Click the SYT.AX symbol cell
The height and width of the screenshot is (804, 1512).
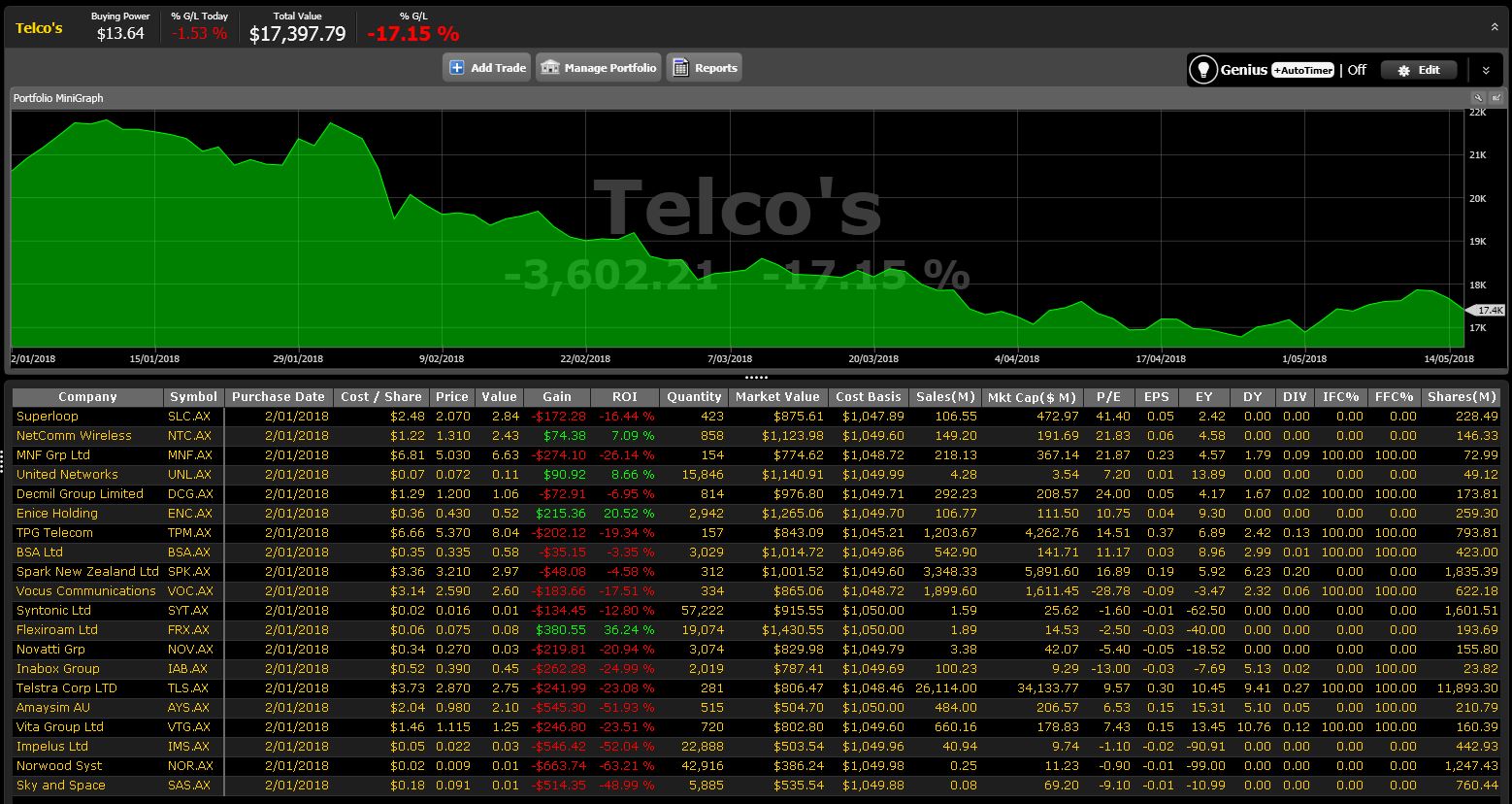194,610
